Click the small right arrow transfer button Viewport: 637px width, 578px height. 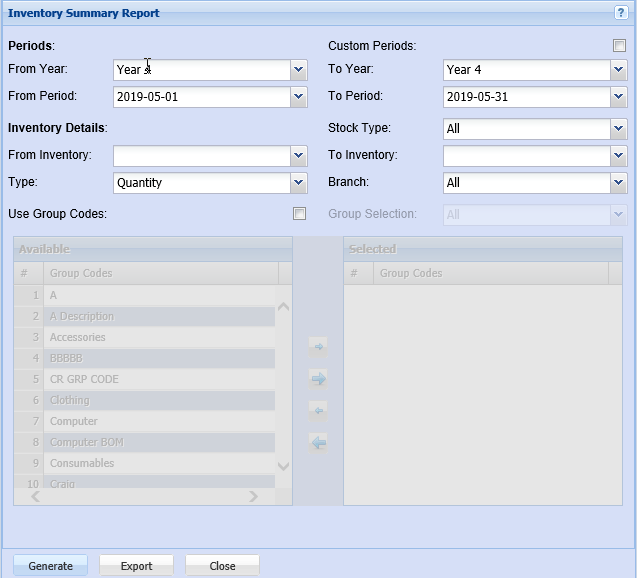pyautogui.click(x=318, y=346)
